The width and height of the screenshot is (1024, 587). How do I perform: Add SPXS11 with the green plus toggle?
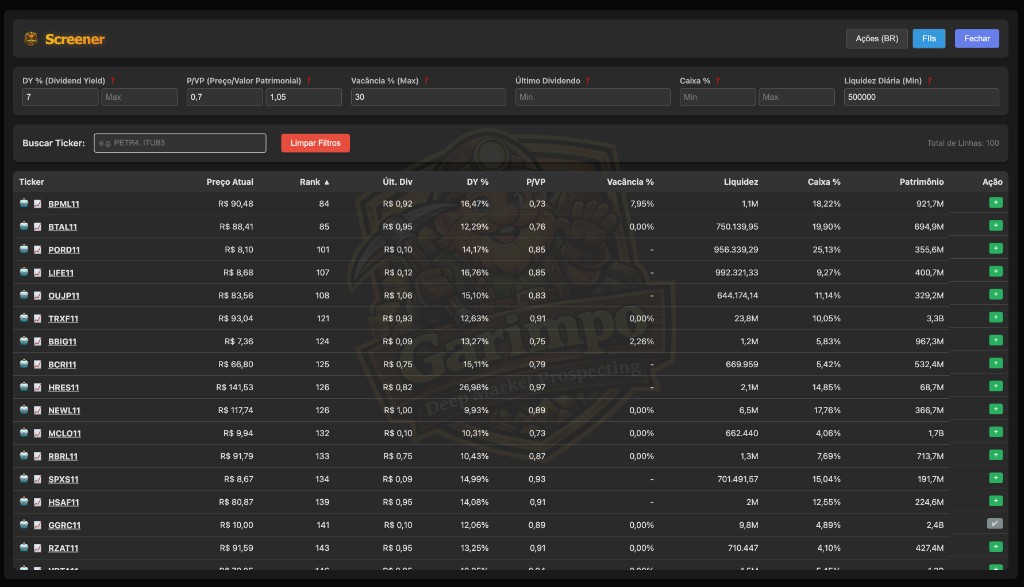point(996,479)
